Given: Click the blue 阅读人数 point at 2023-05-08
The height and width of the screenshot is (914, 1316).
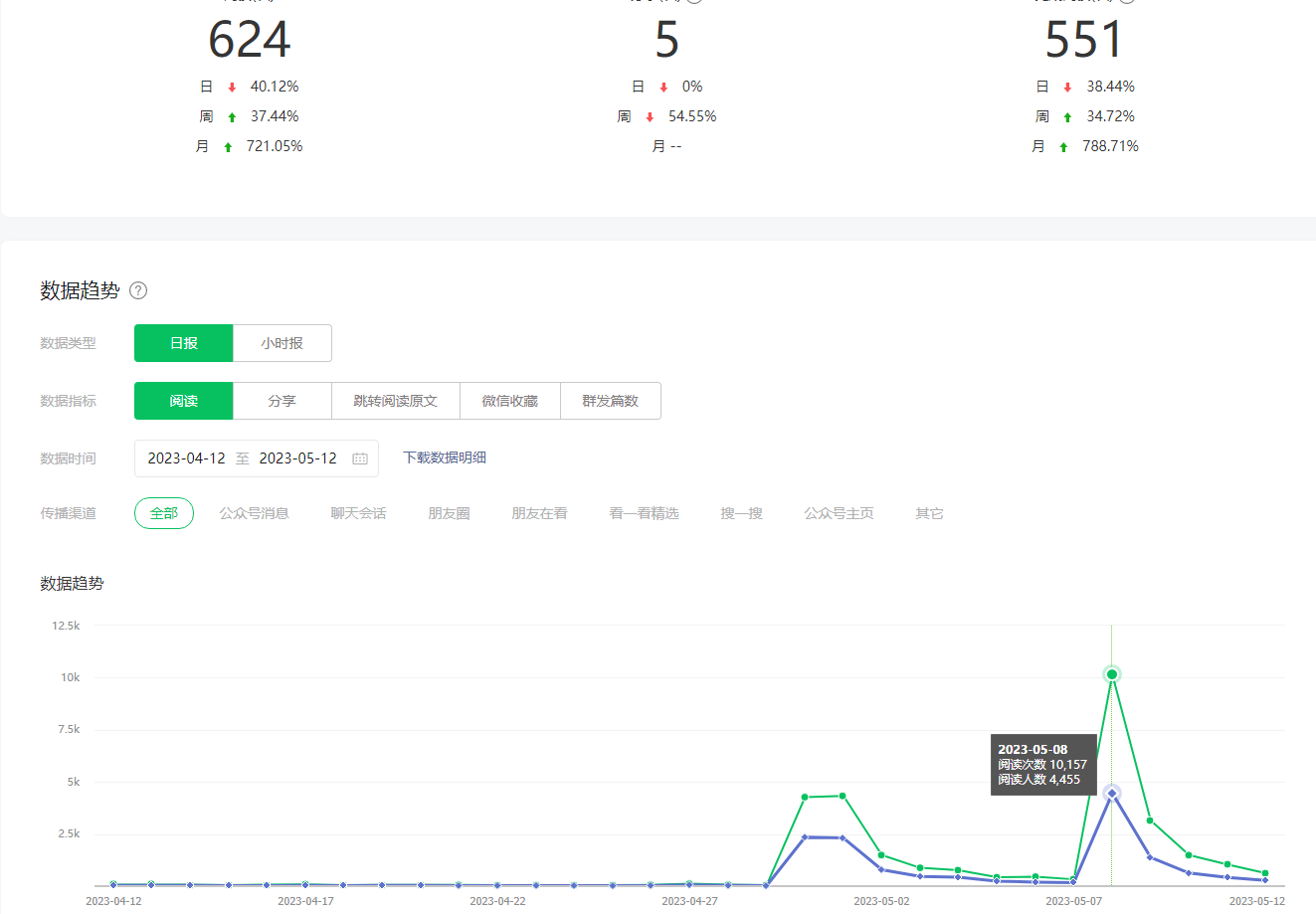Looking at the screenshot, I should pyautogui.click(x=1112, y=793).
